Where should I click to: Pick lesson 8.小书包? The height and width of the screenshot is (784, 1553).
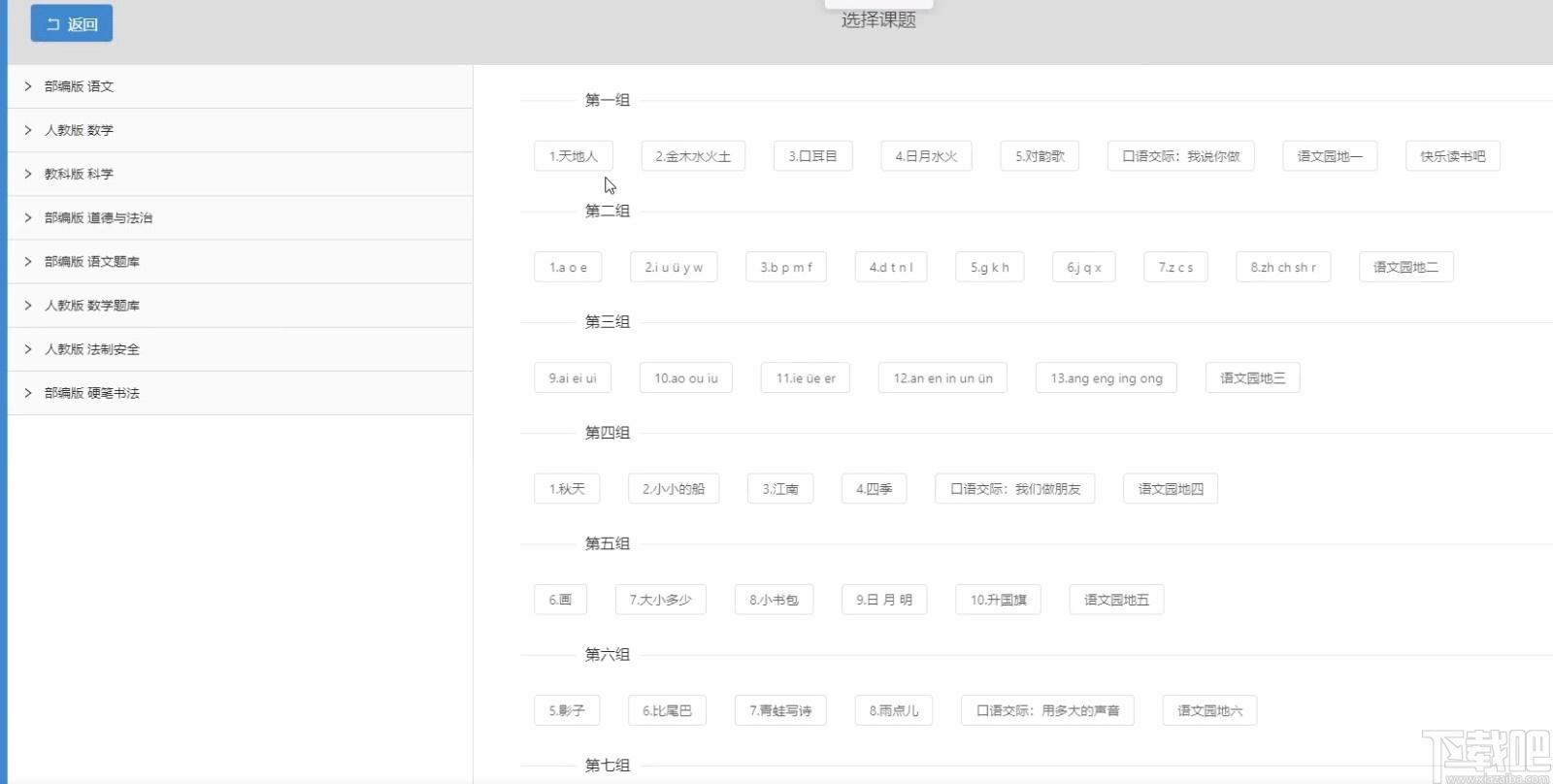[x=774, y=600]
